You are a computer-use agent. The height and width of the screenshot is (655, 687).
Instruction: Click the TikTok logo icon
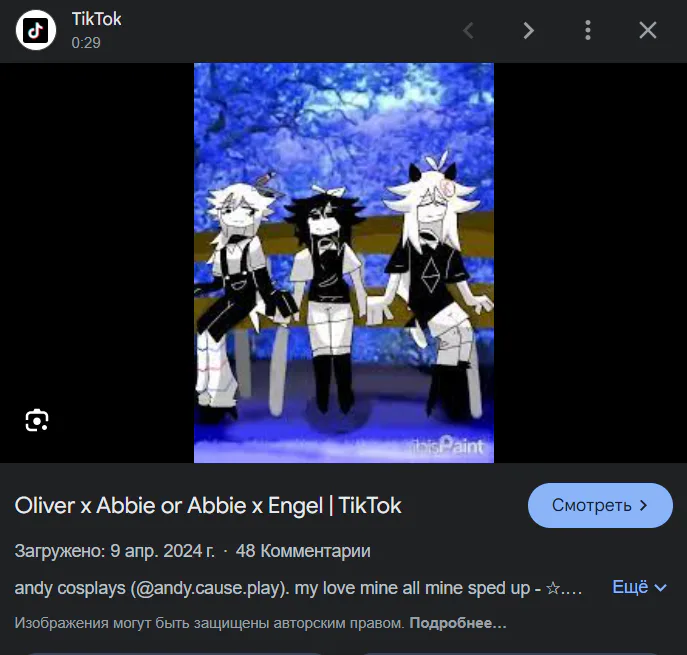35,30
